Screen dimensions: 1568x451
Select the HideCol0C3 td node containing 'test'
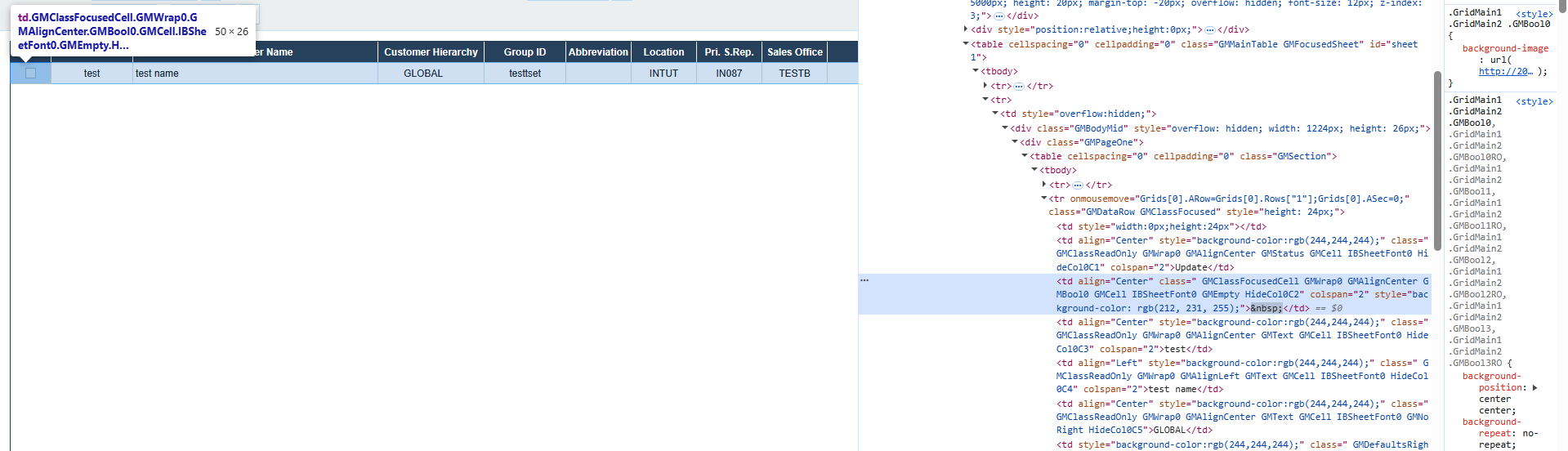click(1242, 335)
